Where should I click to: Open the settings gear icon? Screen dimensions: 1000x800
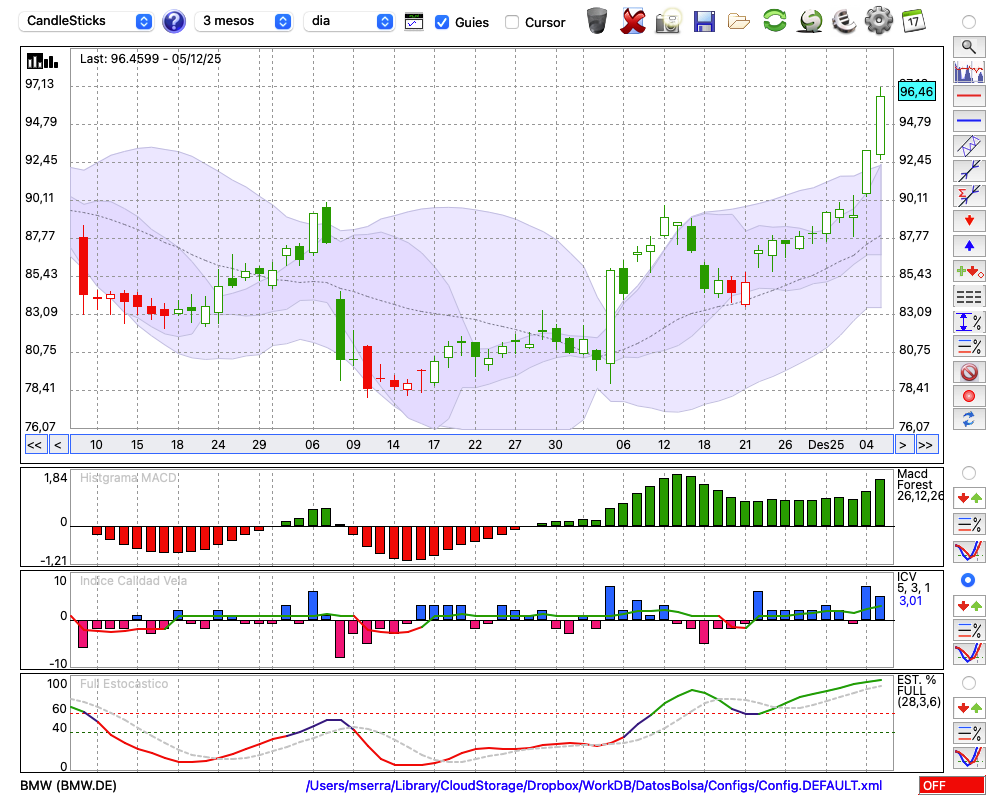[x=878, y=21]
